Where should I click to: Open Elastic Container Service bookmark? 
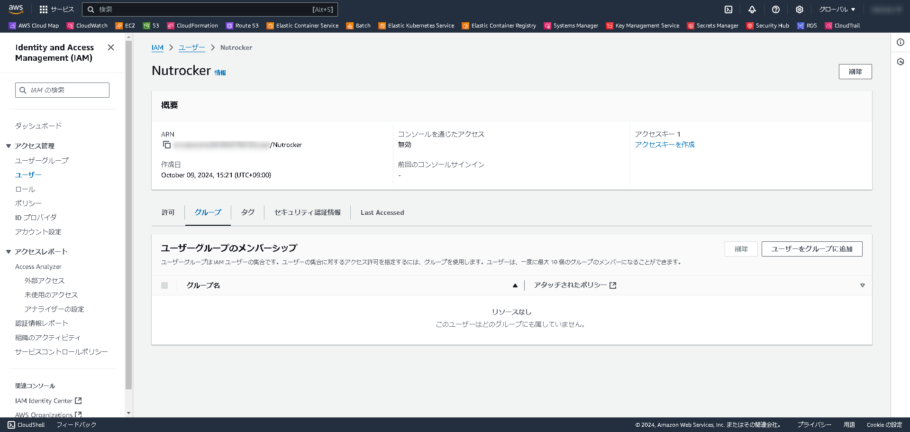tap(303, 26)
